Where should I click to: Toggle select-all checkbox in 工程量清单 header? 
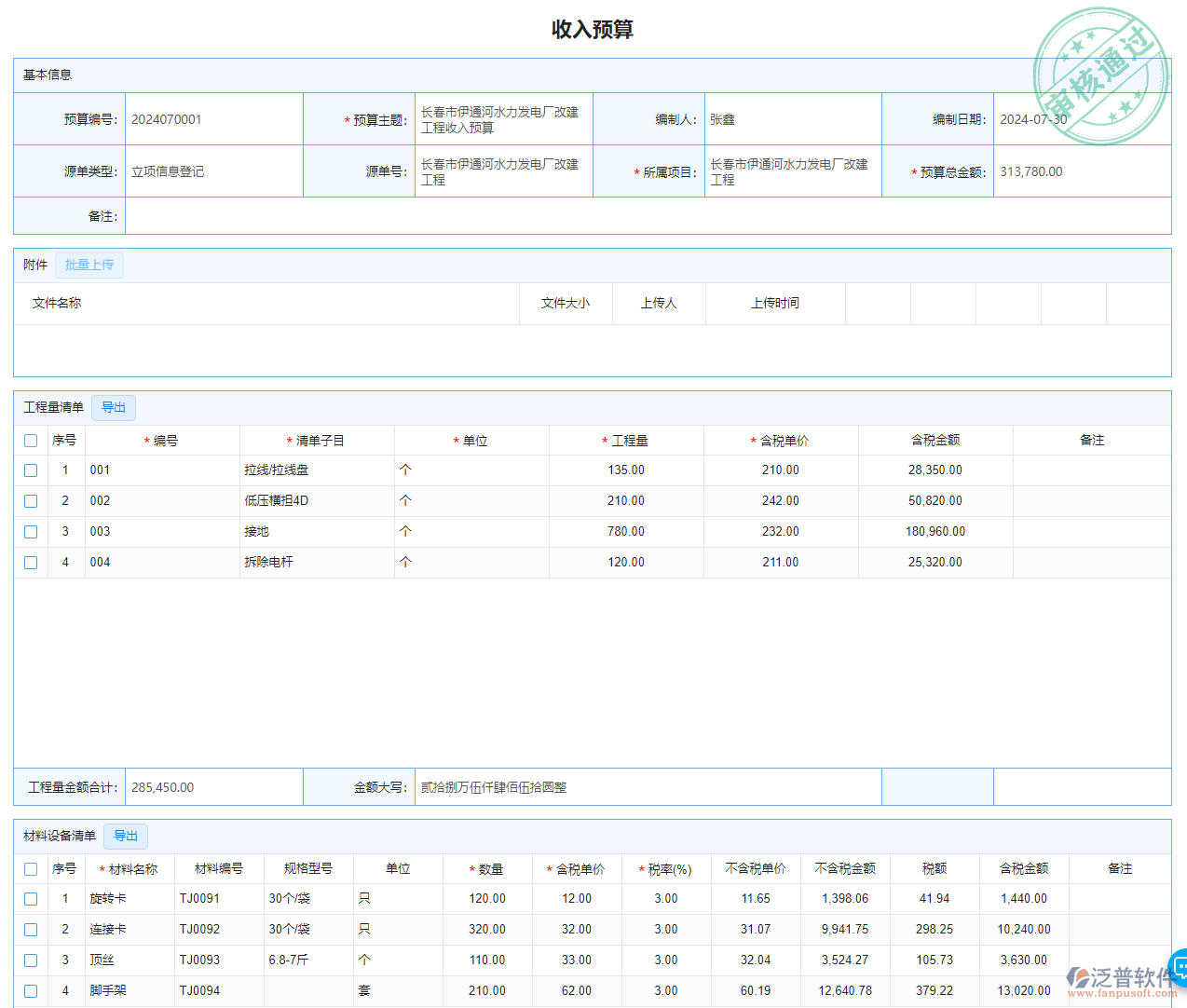point(31,441)
